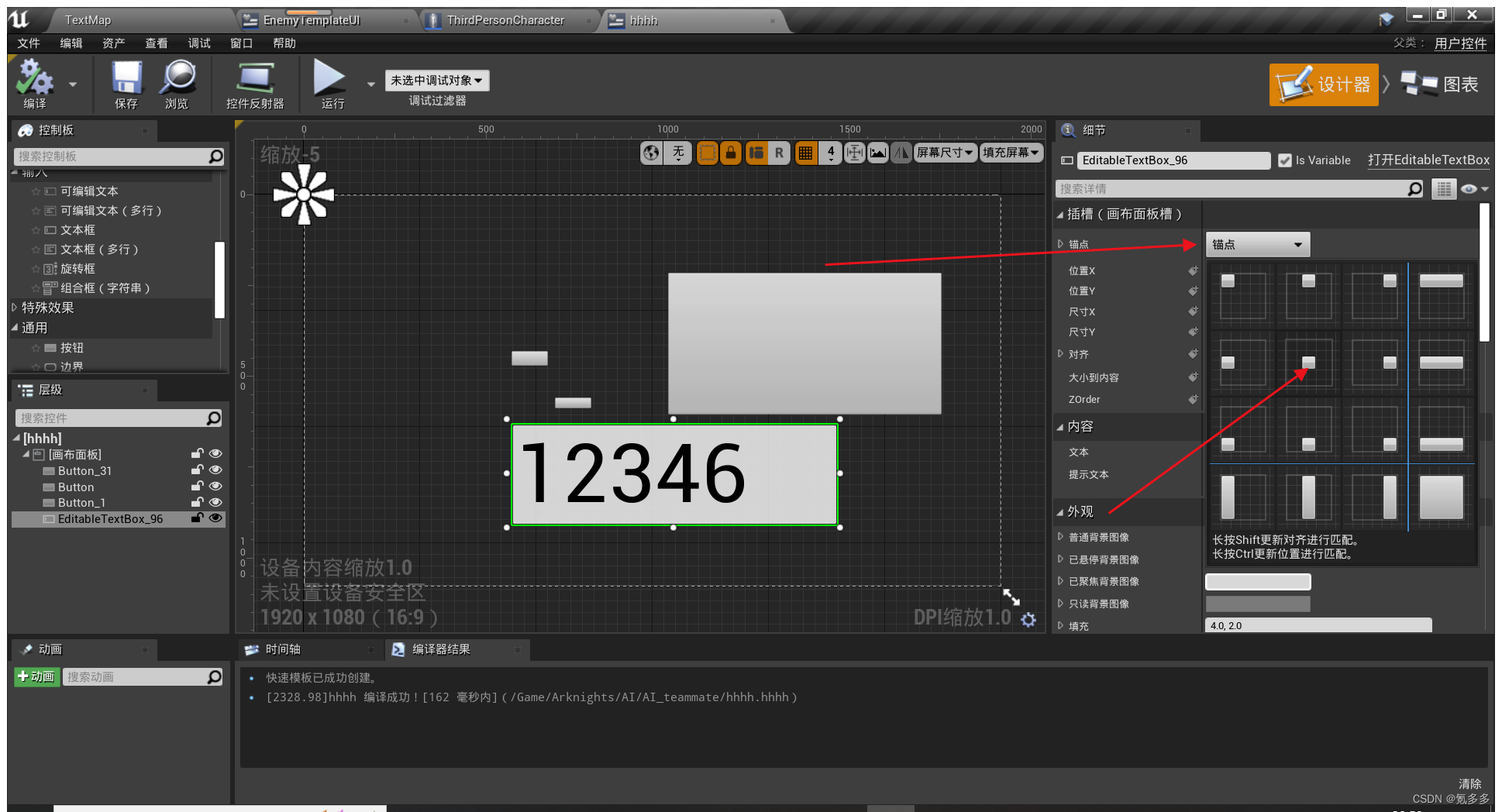Click the widget name field EditableTextBox_96
1502x812 pixels.
[x=1173, y=160]
